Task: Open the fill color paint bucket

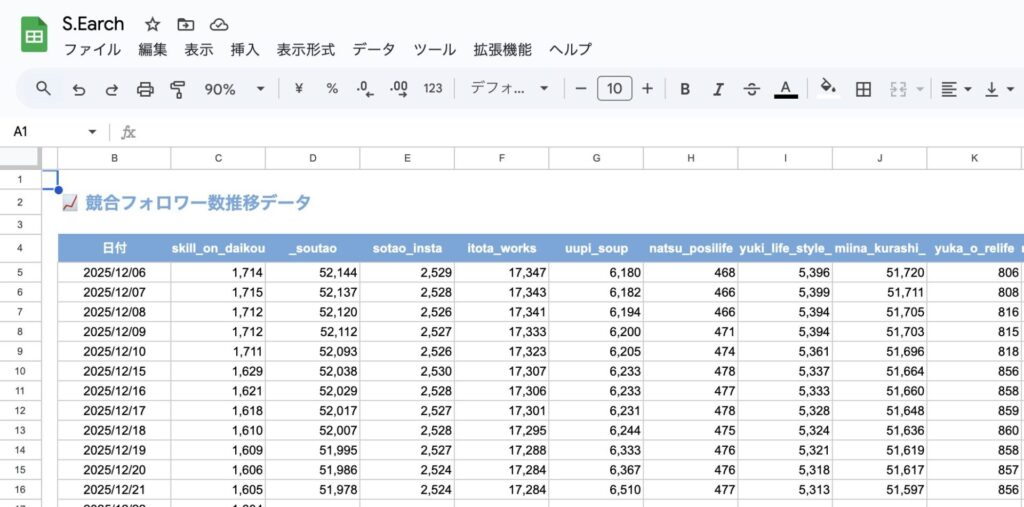Action: (x=827, y=88)
